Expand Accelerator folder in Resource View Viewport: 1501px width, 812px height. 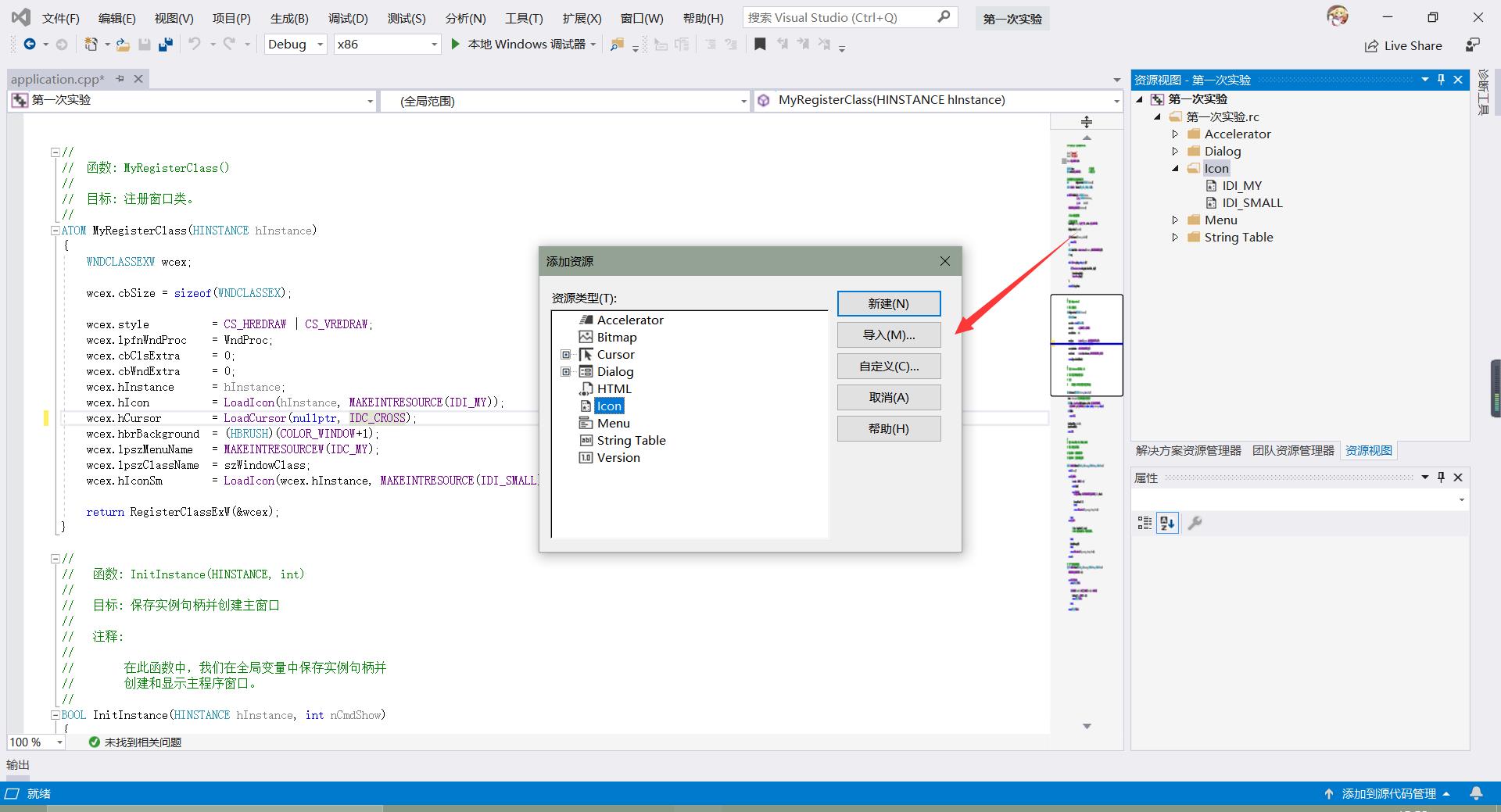click(x=1175, y=134)
